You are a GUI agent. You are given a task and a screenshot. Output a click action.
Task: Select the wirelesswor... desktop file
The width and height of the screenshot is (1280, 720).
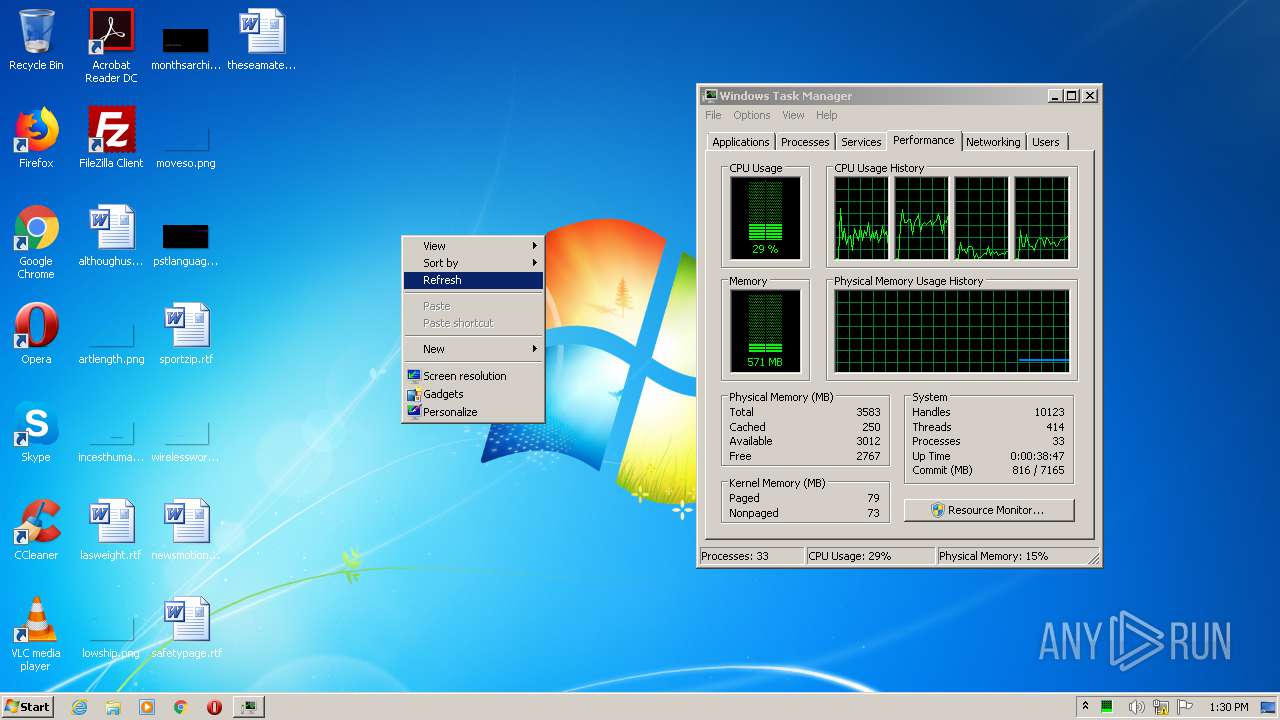pos(186,440)
